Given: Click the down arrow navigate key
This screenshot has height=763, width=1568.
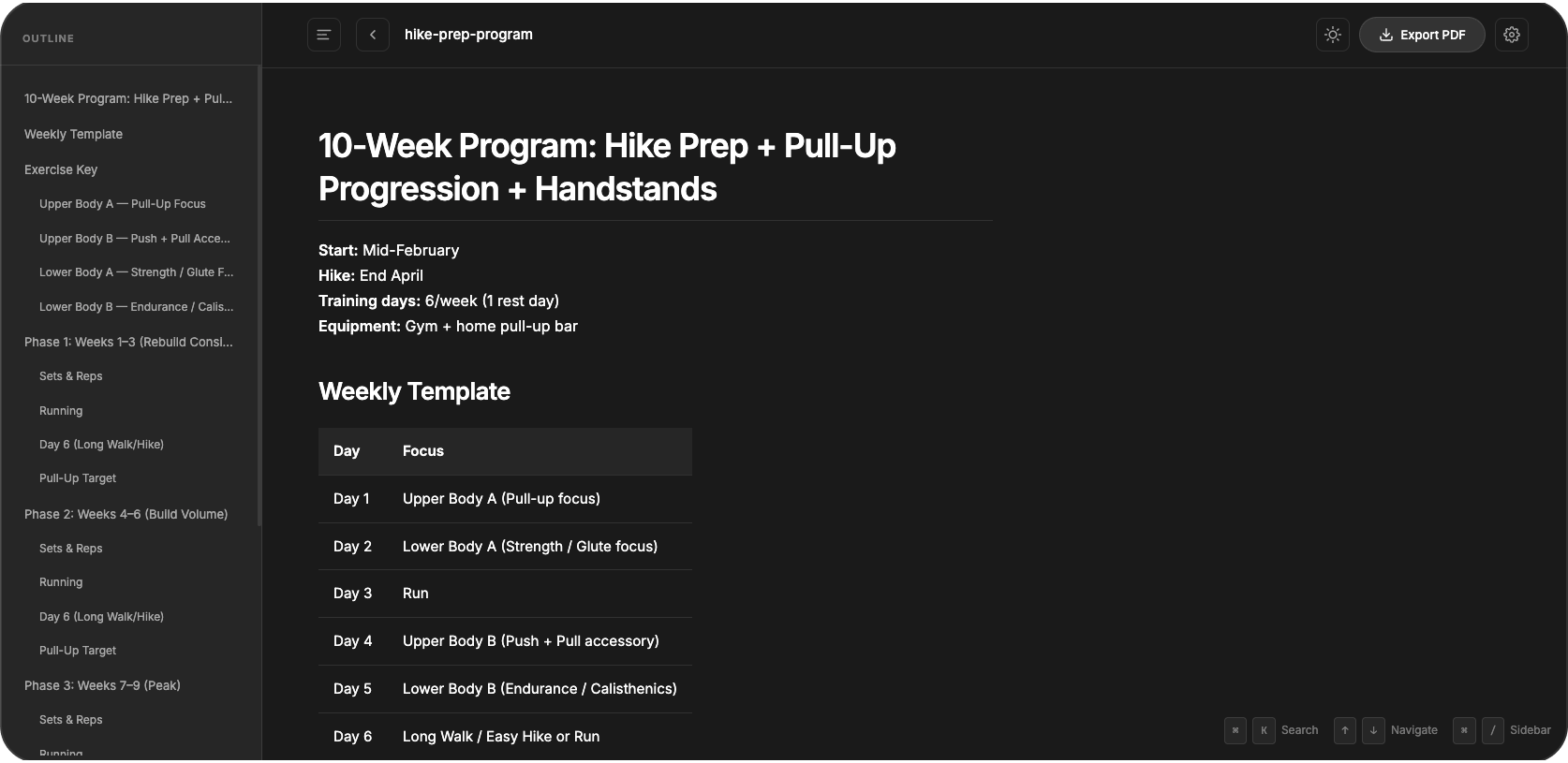Looking at the screenshot, I should click(1372, 730).
